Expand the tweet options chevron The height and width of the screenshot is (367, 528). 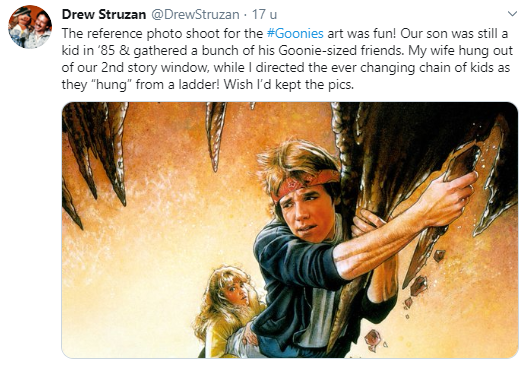point(512,14)
